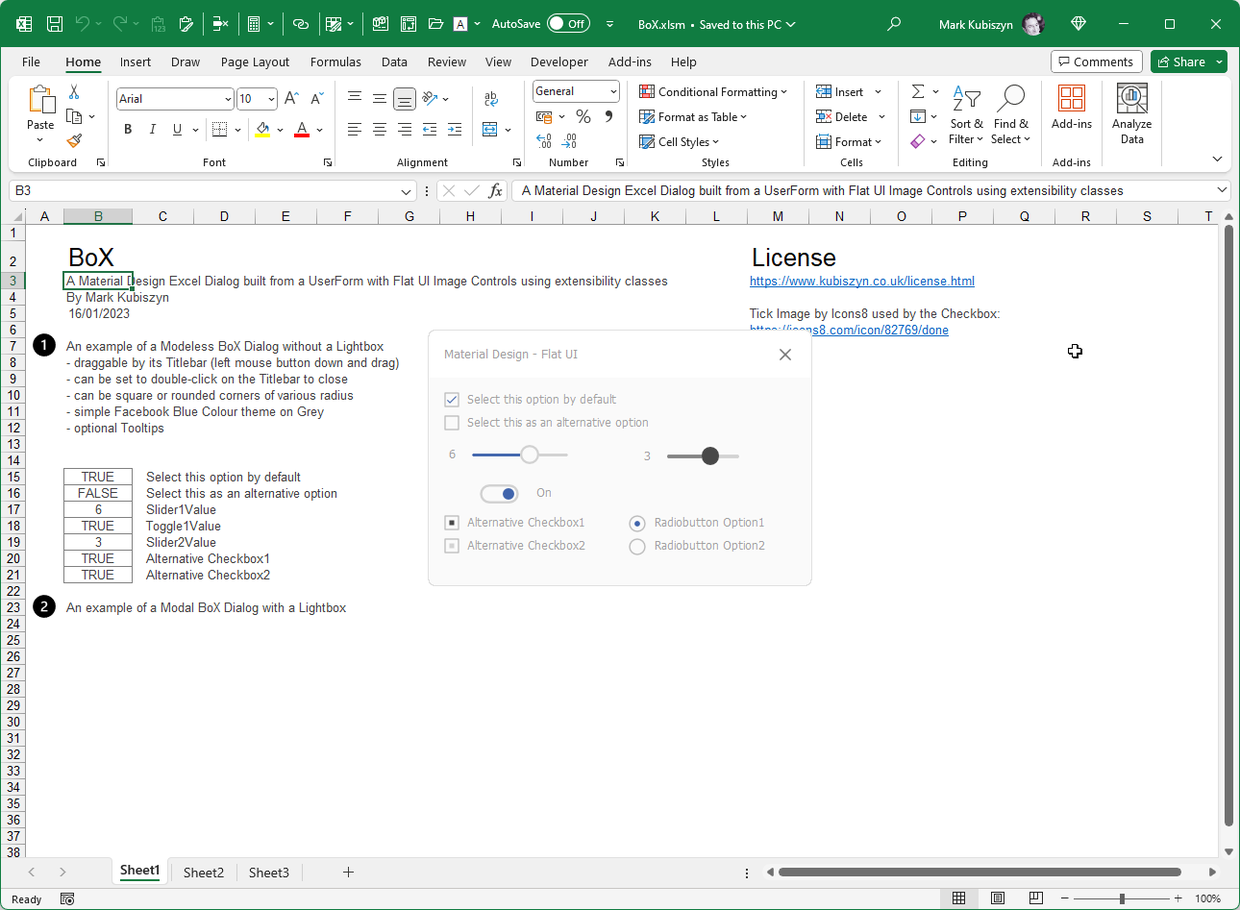Select the Sheet2 tab
The image size is (1240, 910).
pyautogui.click(x=203, y=872)
